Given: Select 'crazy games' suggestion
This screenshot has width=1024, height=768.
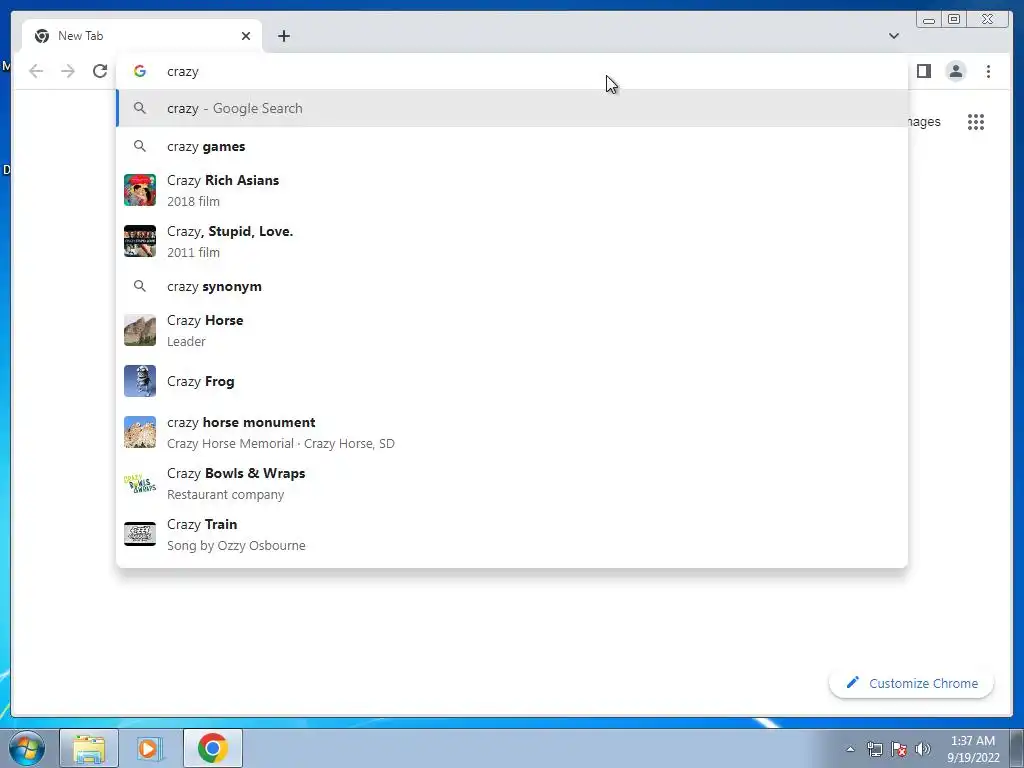Looking at the screenshot, I should [512, 146].
